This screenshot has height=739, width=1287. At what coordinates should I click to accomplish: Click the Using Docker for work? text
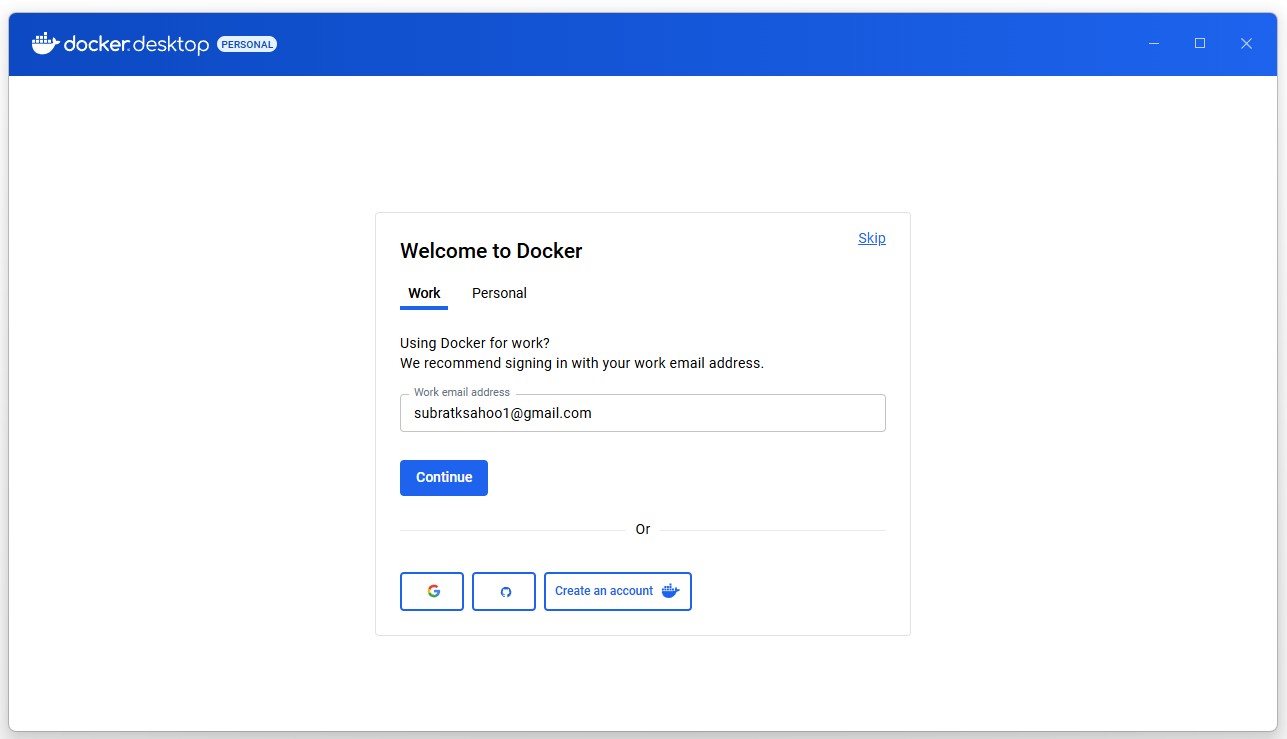474,343
